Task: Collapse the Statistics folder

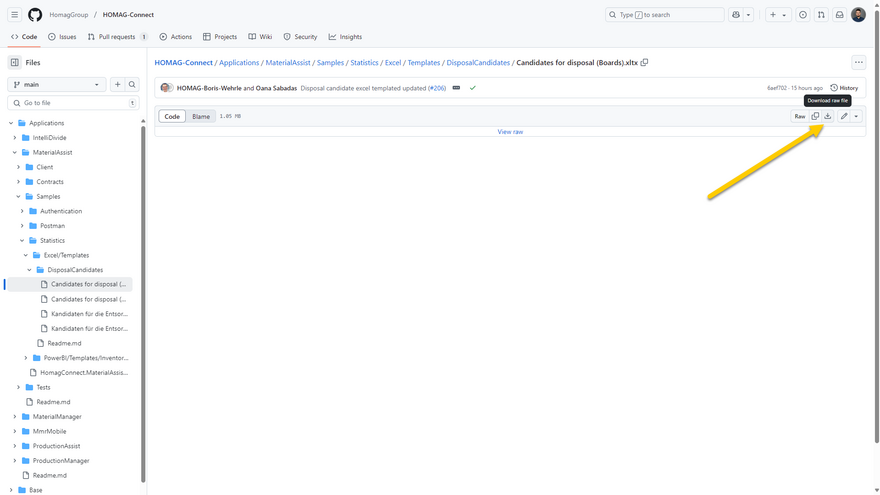Action: [22, 240]
